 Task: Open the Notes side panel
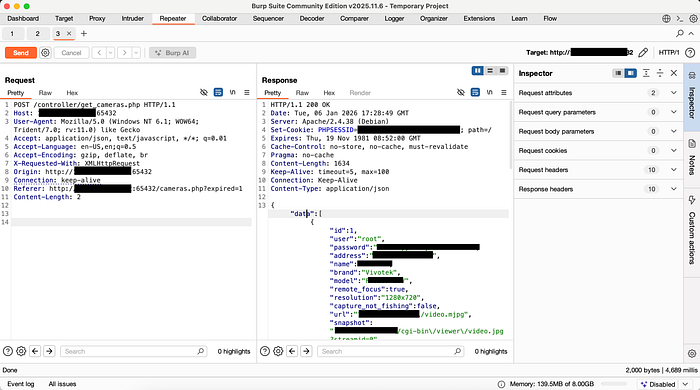click(692, 158)
